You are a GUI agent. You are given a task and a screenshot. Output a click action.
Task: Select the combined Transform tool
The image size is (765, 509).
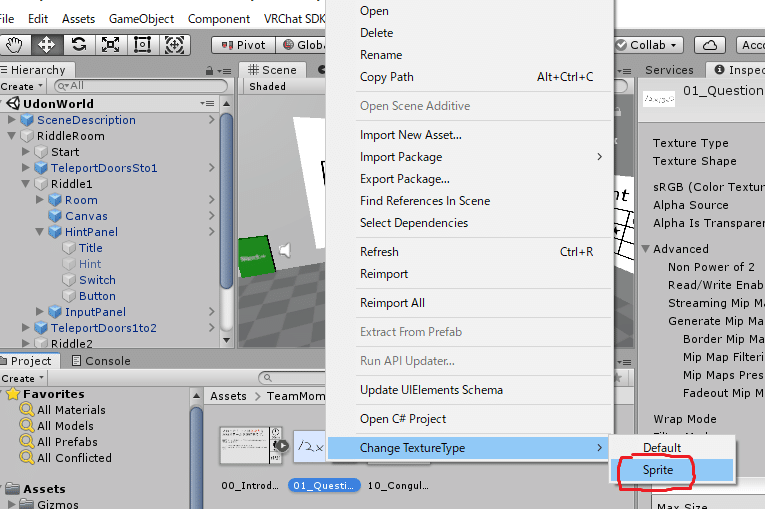click(x=174, y=45)
